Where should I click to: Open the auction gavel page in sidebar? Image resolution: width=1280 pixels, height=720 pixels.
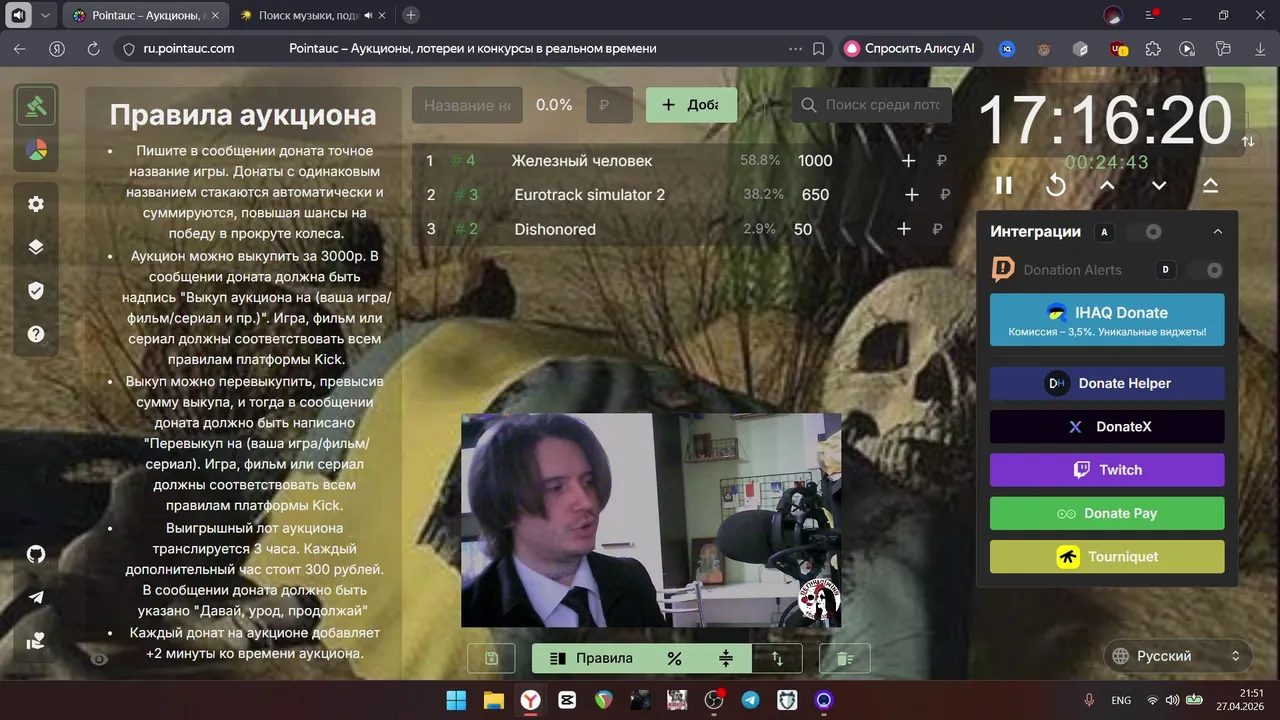36,105
